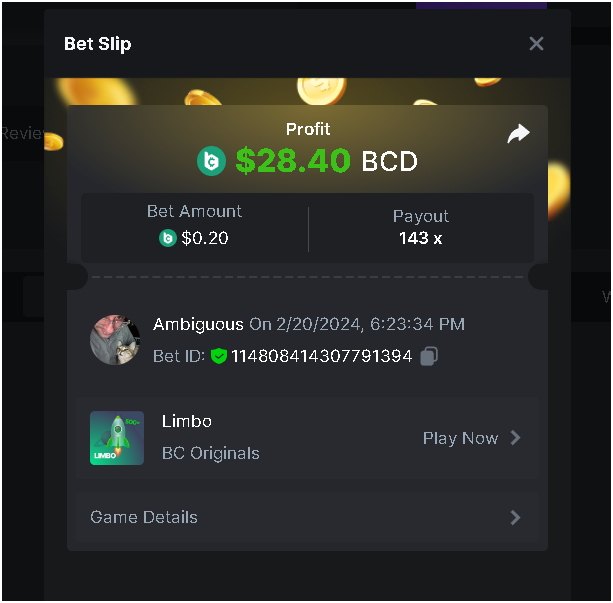This screenshot has width=613, height=603.
Task: Click the green verified shield icon
Action: (x=219, y=356)
